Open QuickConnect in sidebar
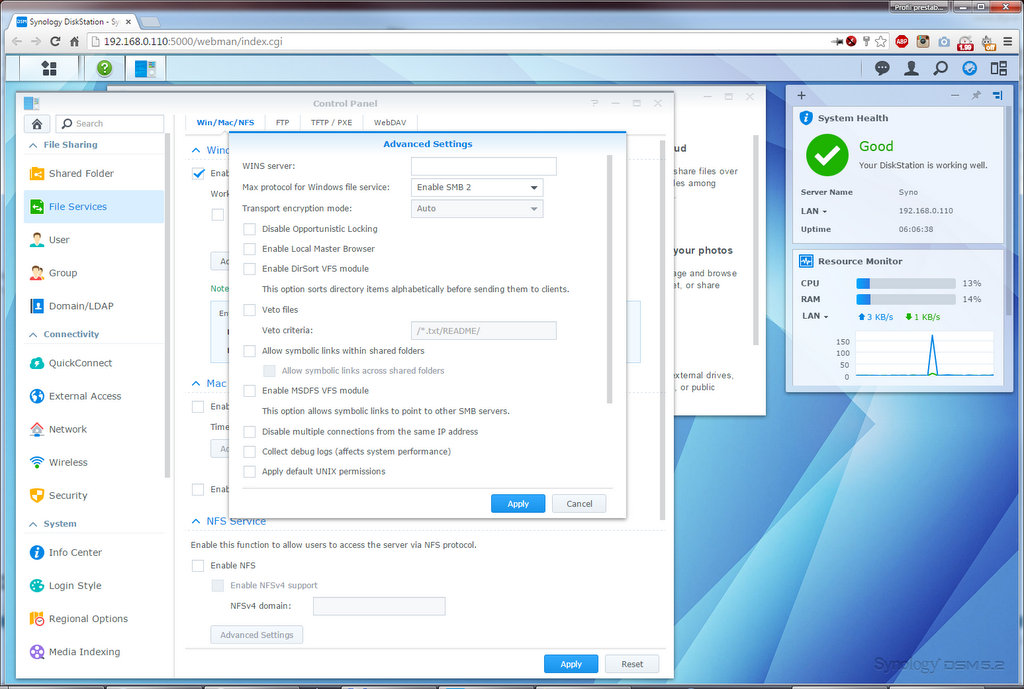Viewport: 1024px width, 689px height. click(x=94, y=363)
